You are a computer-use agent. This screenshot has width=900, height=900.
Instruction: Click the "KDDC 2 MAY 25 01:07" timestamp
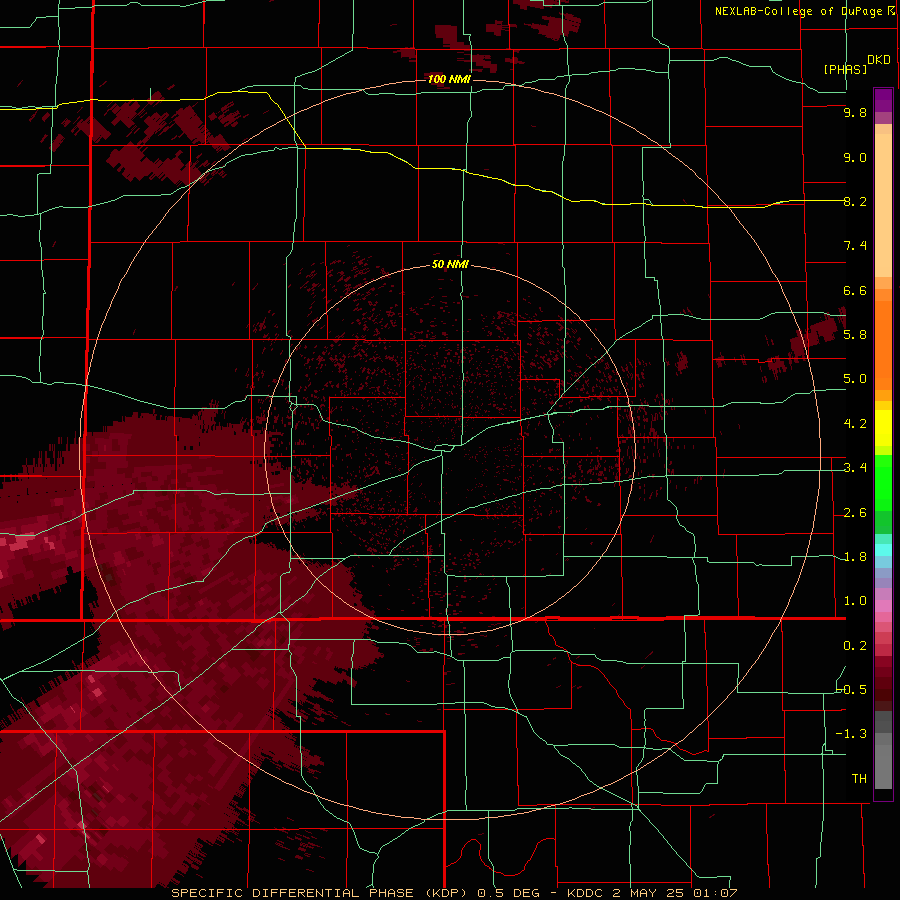tap(652, 893)
